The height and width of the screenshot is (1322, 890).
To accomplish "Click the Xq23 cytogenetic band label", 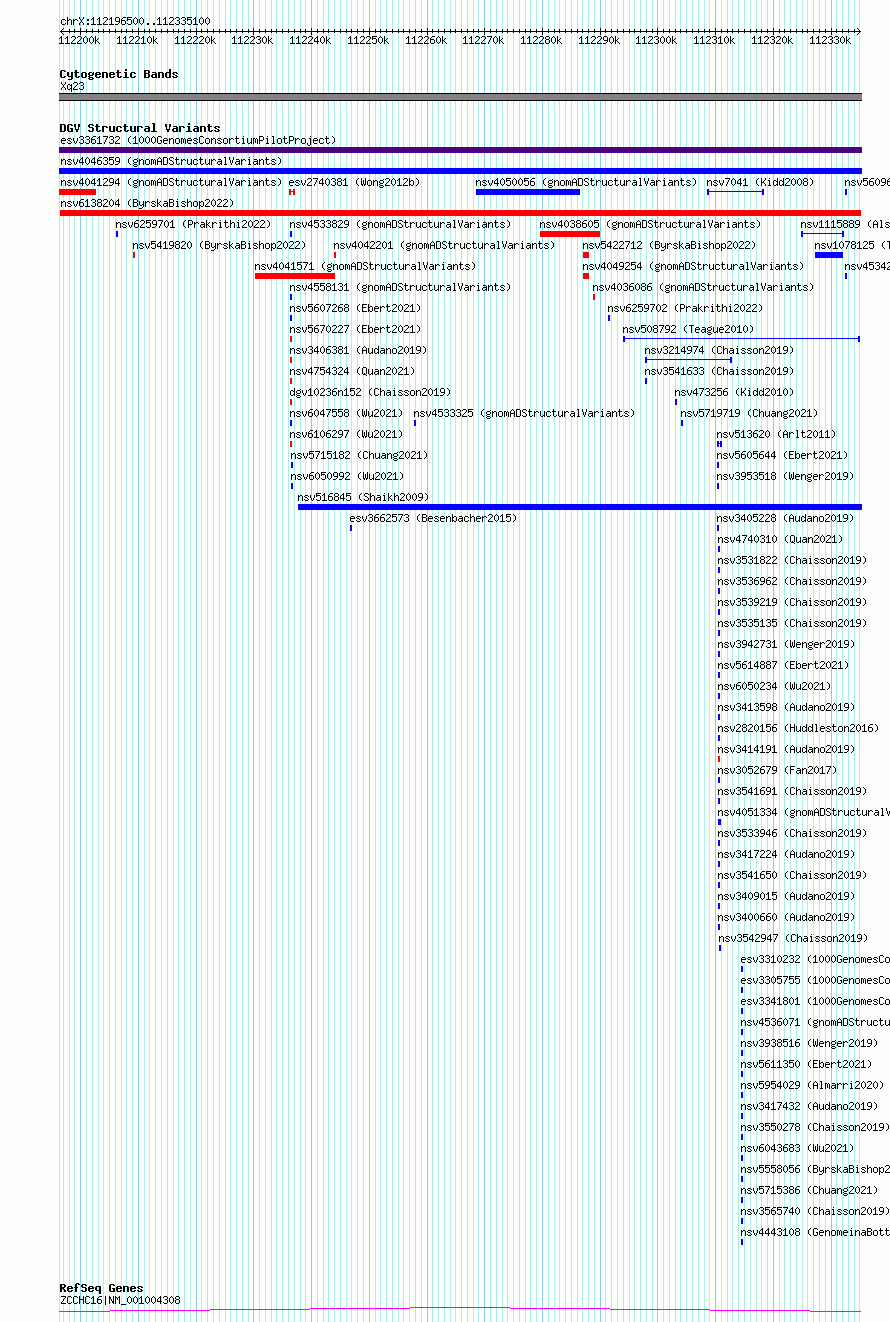I will (72, 87).
